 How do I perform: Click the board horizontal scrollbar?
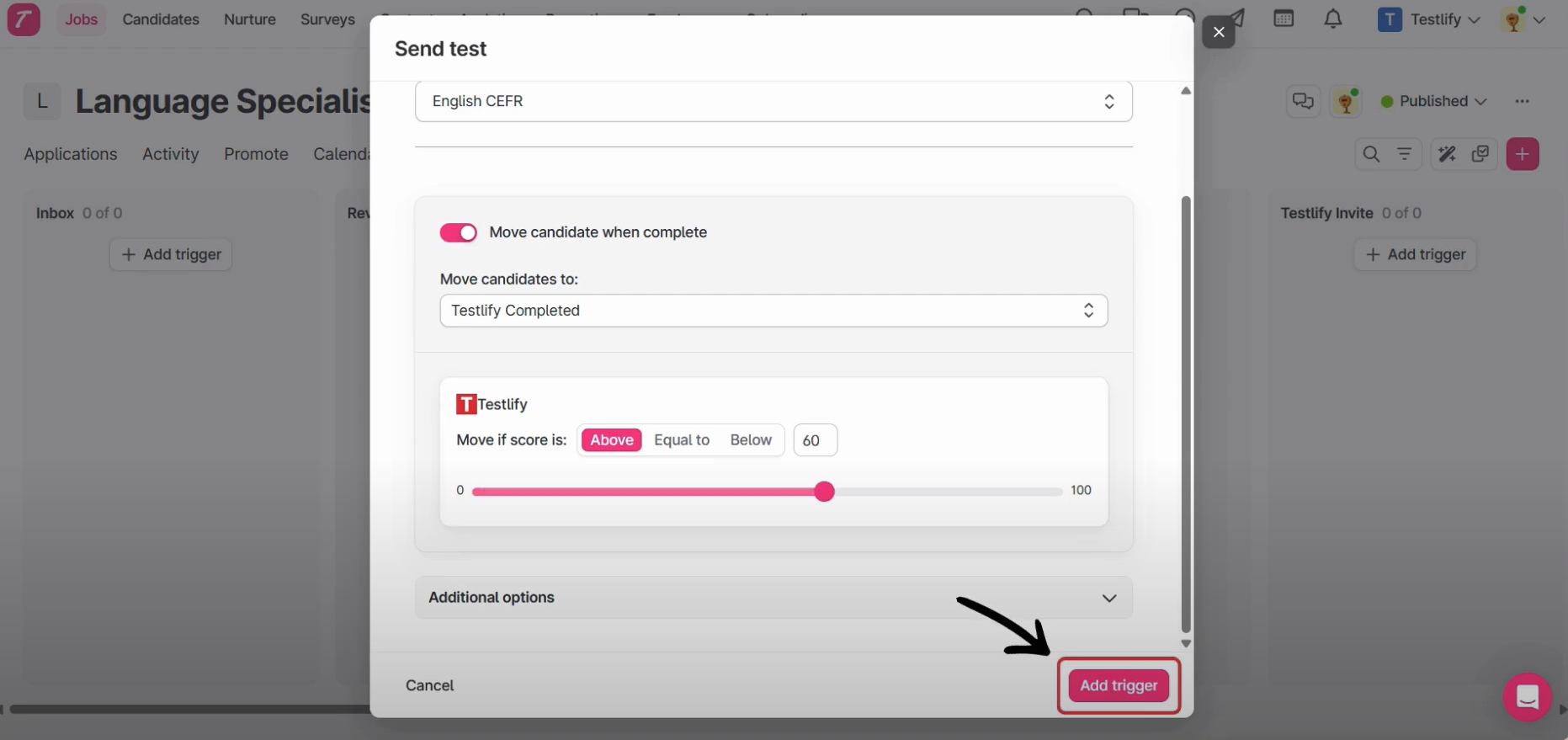point(190,709)
